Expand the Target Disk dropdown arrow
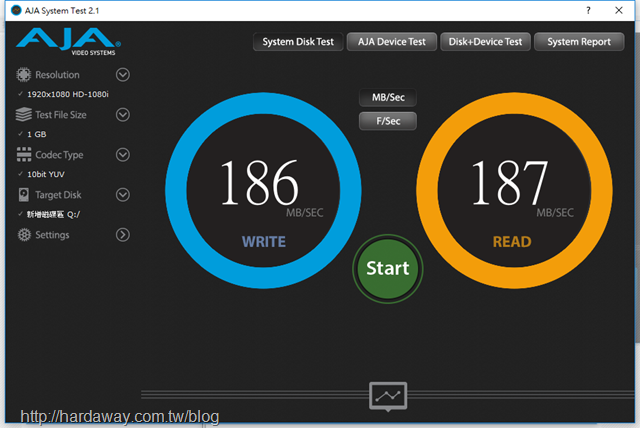Screen dimensions: 640x428 [123, 195]
